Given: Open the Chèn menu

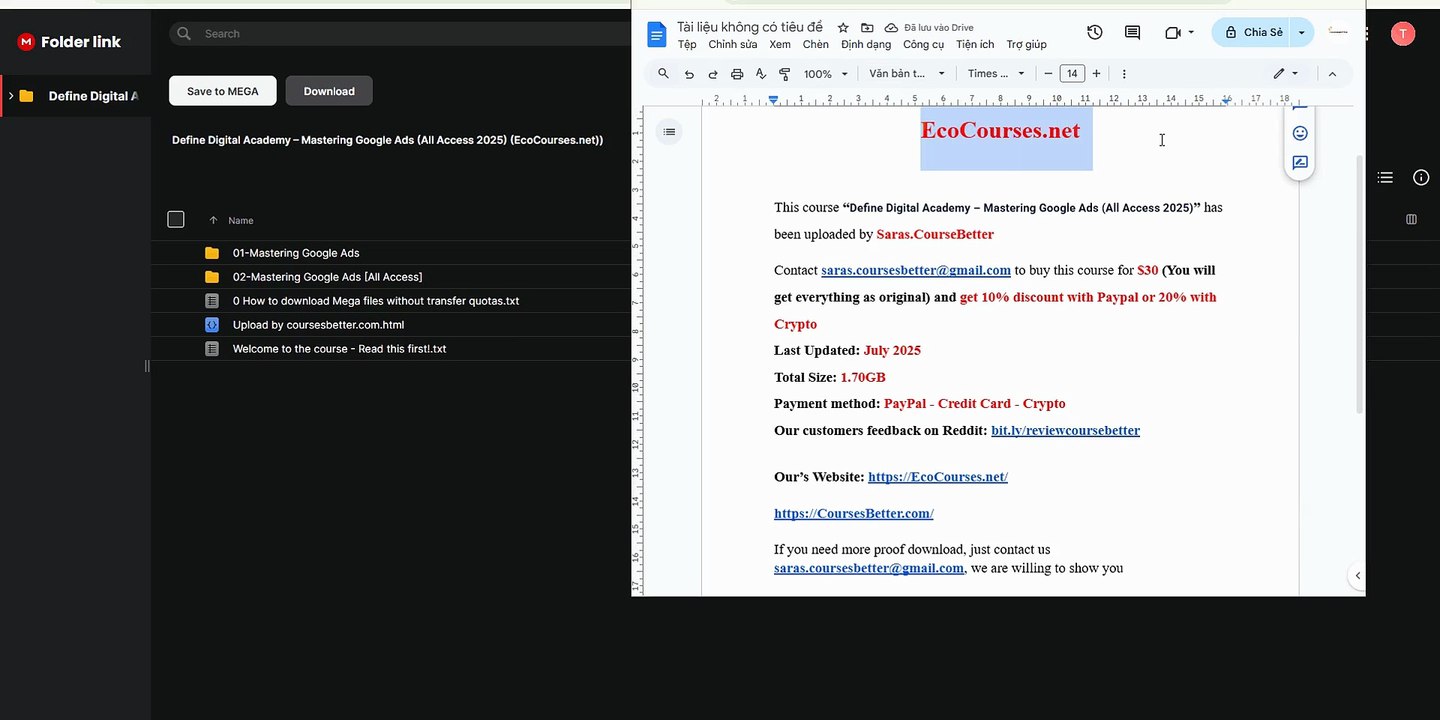Looking at the screenshot, I should coord(816,44).
